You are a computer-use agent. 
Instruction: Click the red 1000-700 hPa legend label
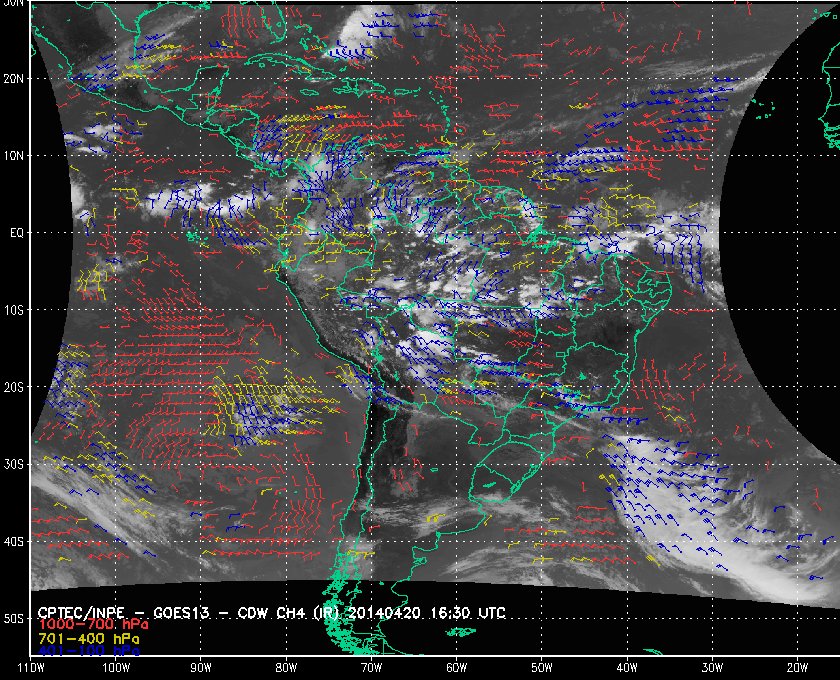[93, 625]
